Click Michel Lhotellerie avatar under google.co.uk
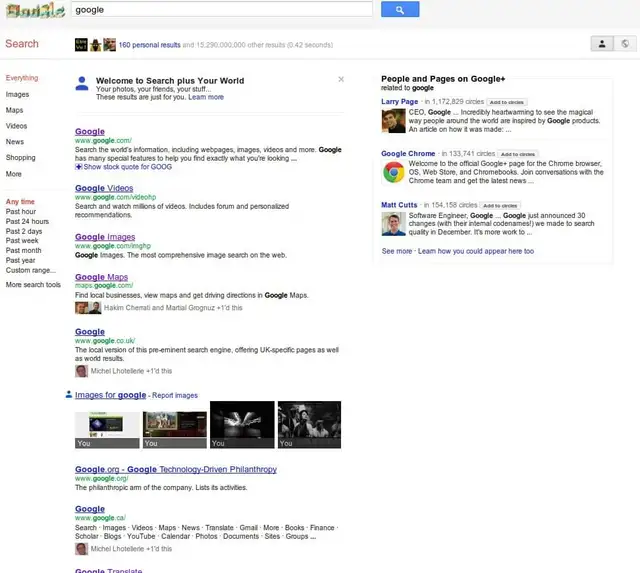The width and height of the screenshot is (640, 573). point(81,371)
